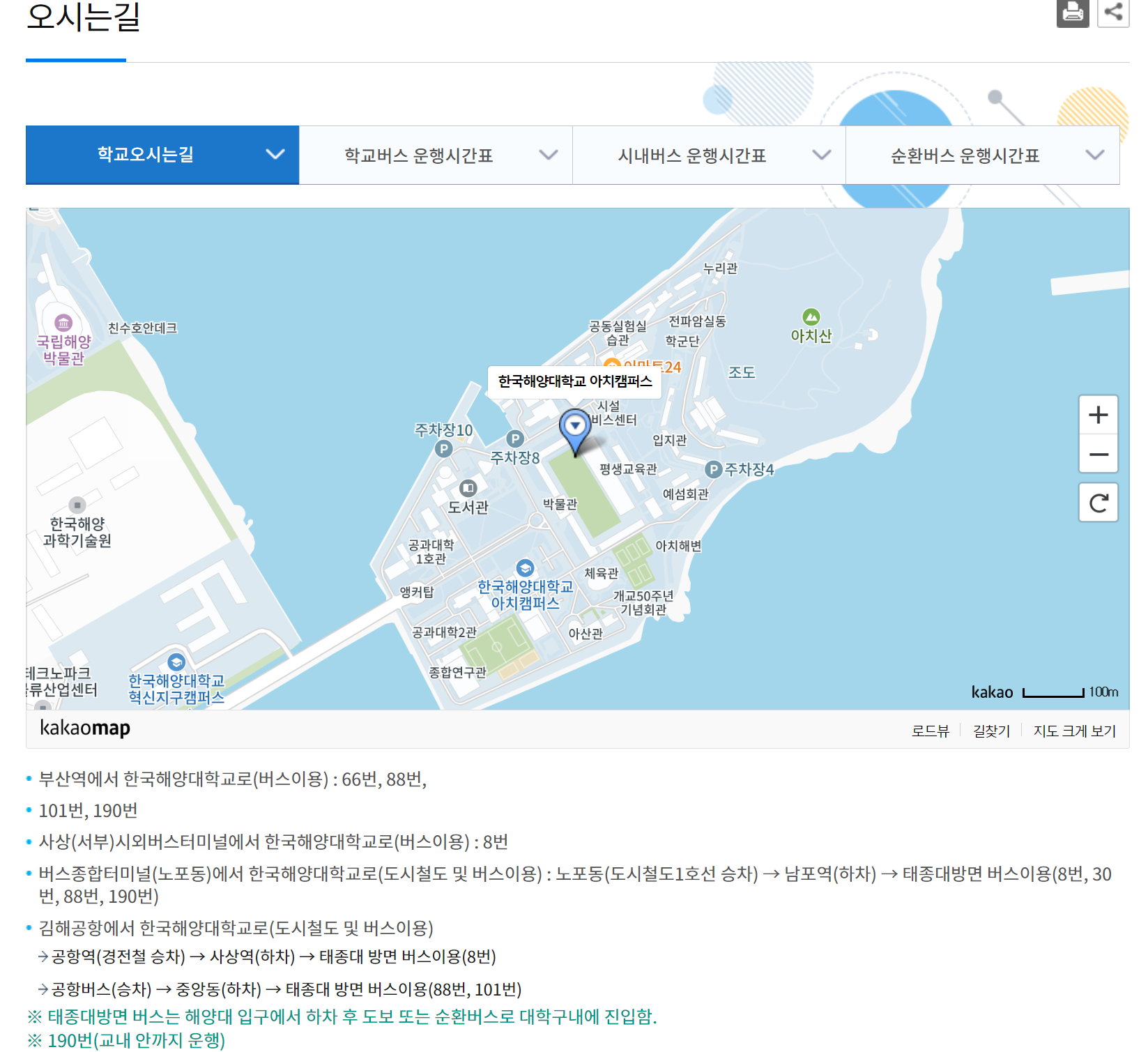Reset the map with the refresh icon

(1098, 502)
